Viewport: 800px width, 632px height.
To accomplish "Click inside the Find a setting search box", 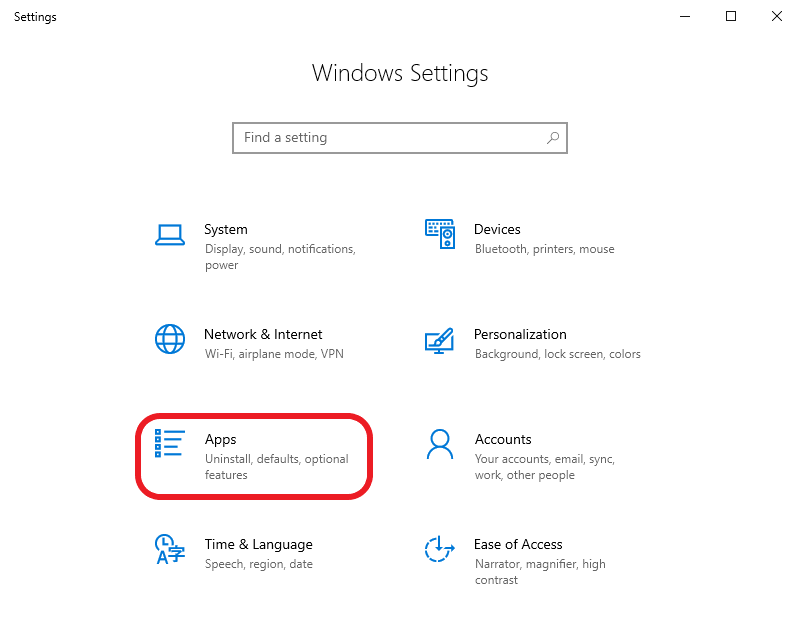I will (x=380, y=137).
